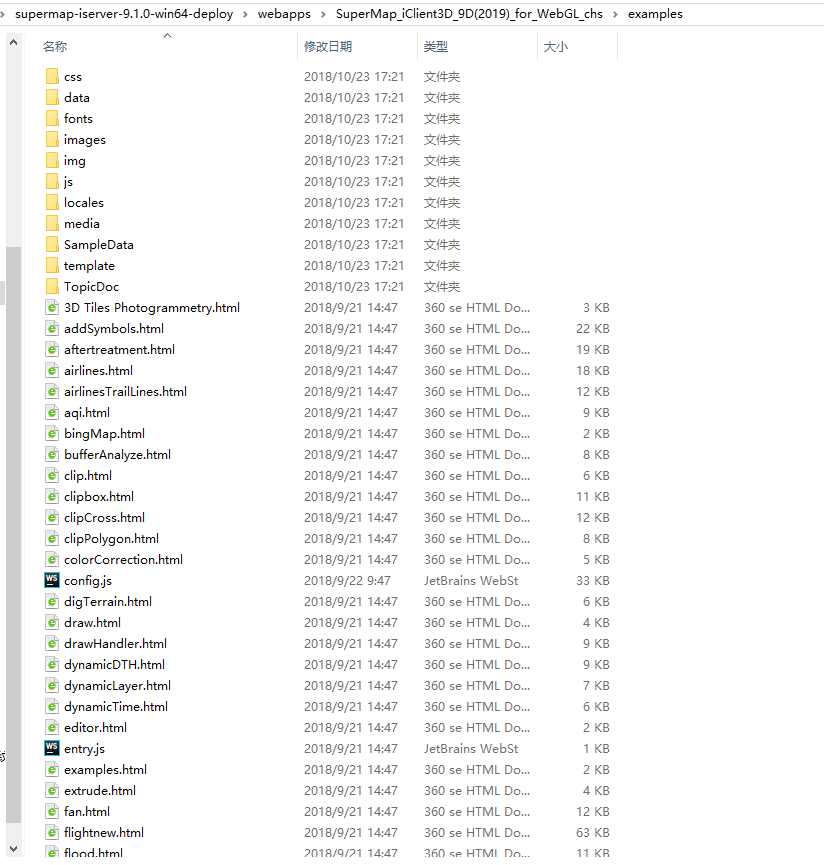Screen dimensions: 824x865
Task: Click the HTML icon of aqi.html
Action: tap(52, 412)
